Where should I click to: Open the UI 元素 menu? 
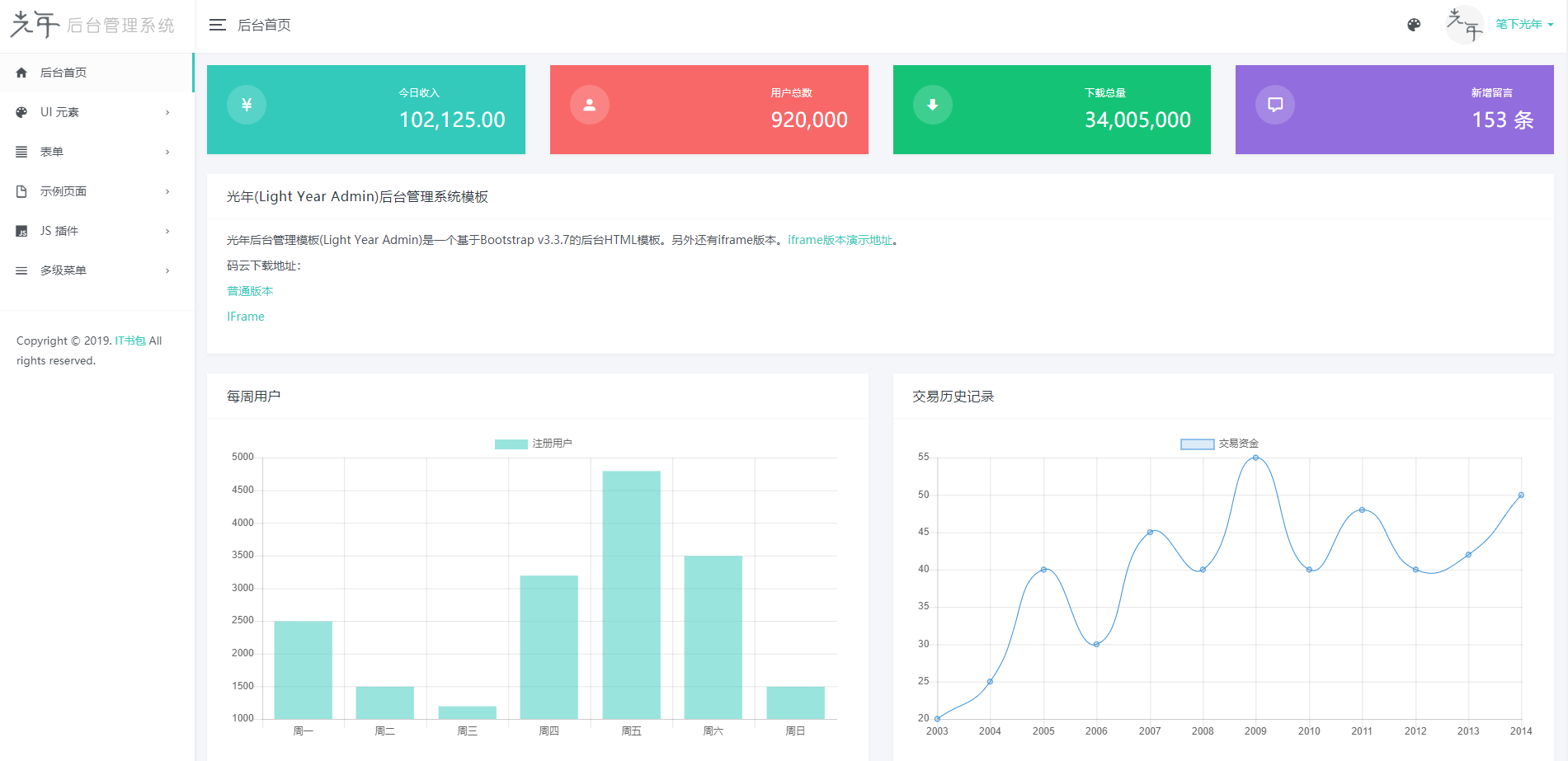click(x=96, y=112)
